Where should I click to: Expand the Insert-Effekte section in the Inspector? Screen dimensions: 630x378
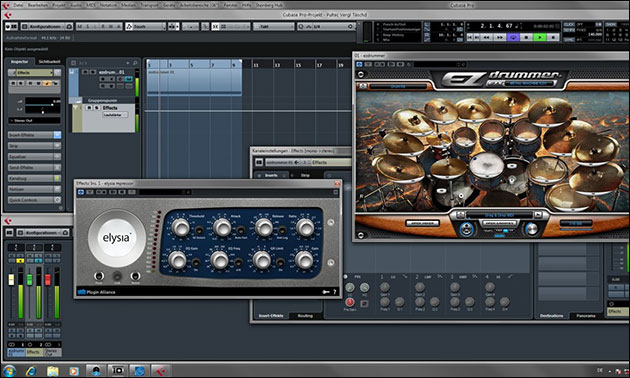pyautogui.click(x=34, y=135)
